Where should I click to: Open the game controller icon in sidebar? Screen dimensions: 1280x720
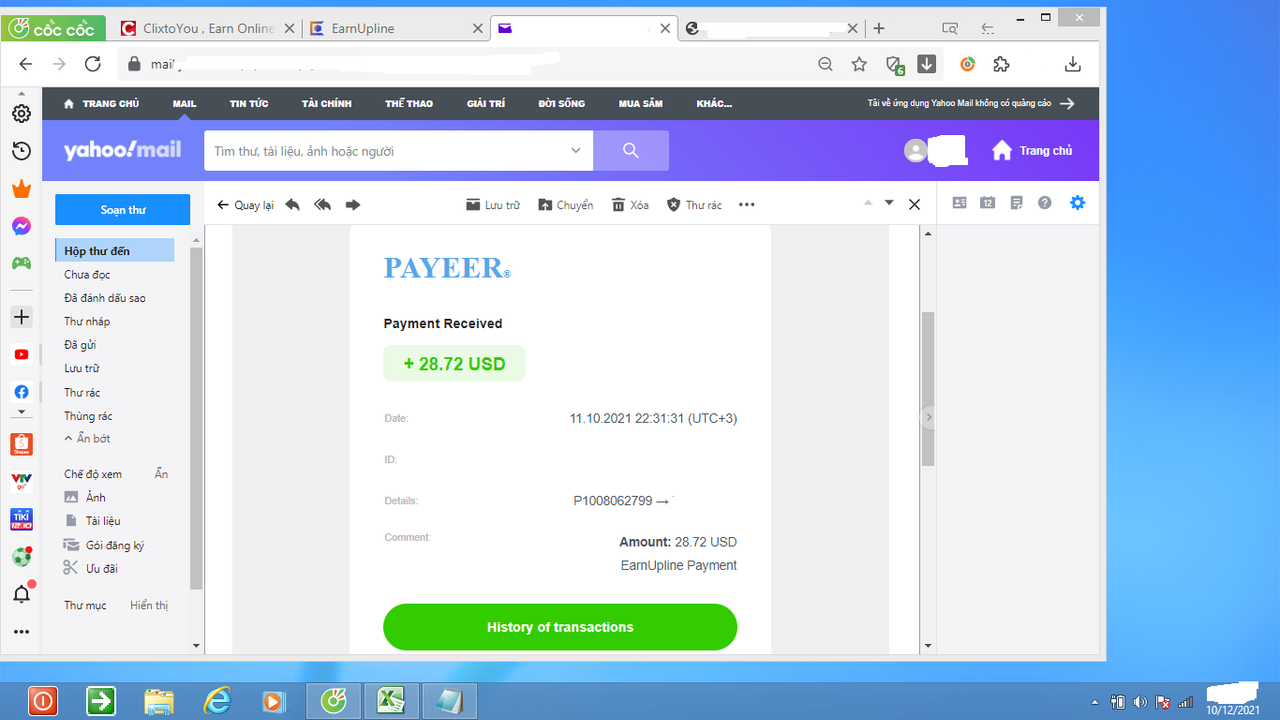click(21, 264)
